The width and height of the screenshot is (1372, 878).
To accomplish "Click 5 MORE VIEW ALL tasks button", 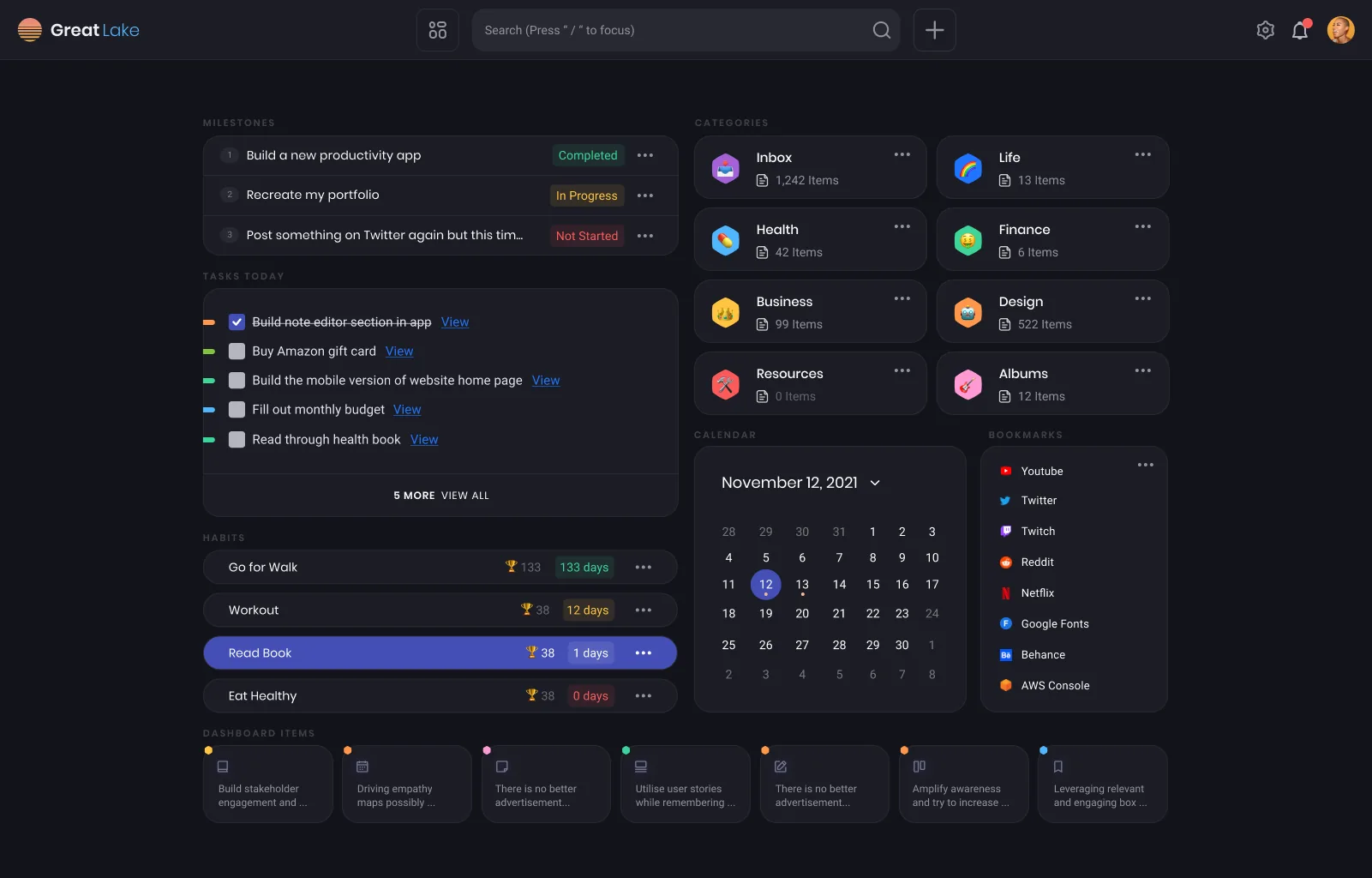I will tap(441, 496).
